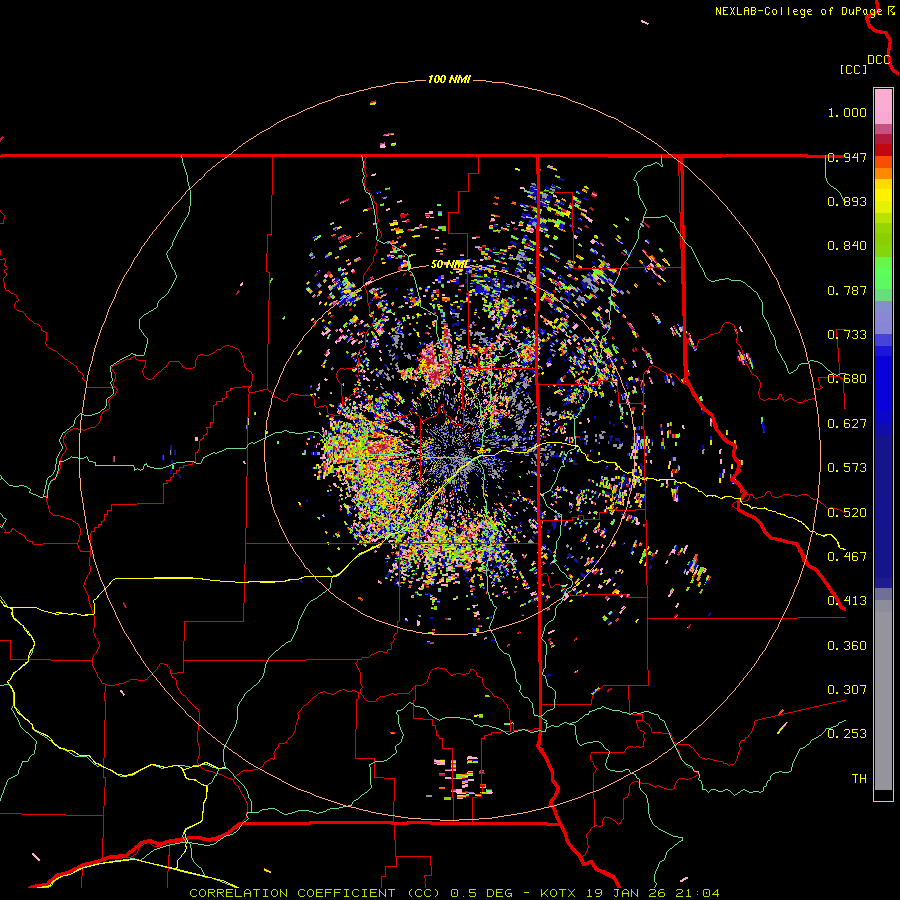
Task: Select the 0.307 legend value
Action: coord(847,690)
